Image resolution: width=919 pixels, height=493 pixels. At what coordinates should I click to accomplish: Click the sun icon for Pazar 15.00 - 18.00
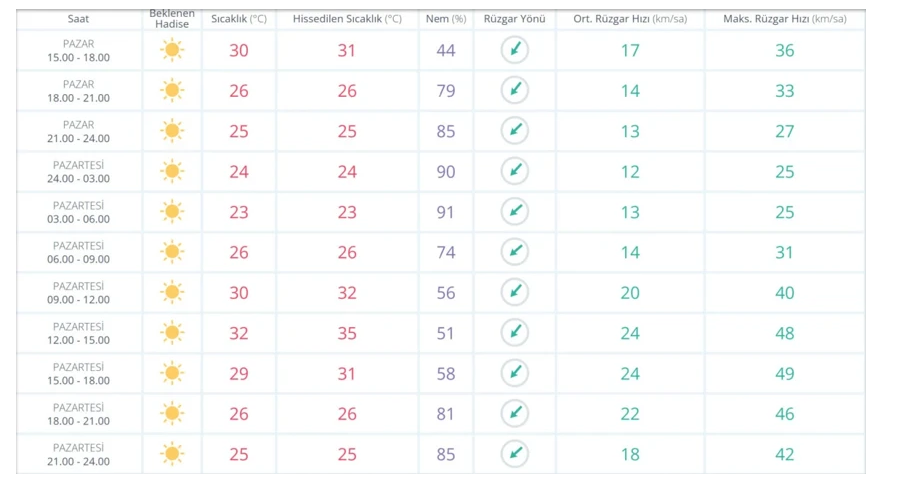(x=172, y=50)
